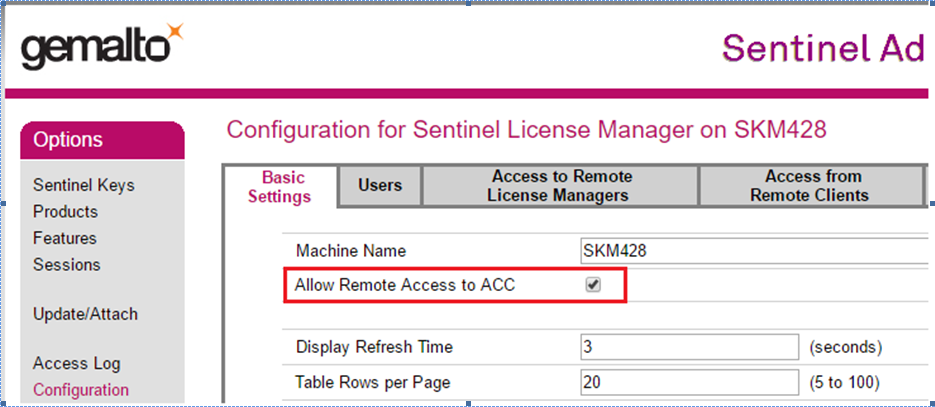Click the Options sidebar header
This screenshot has height=407, width=935.
pyautogui.click(x=102, y=140)
